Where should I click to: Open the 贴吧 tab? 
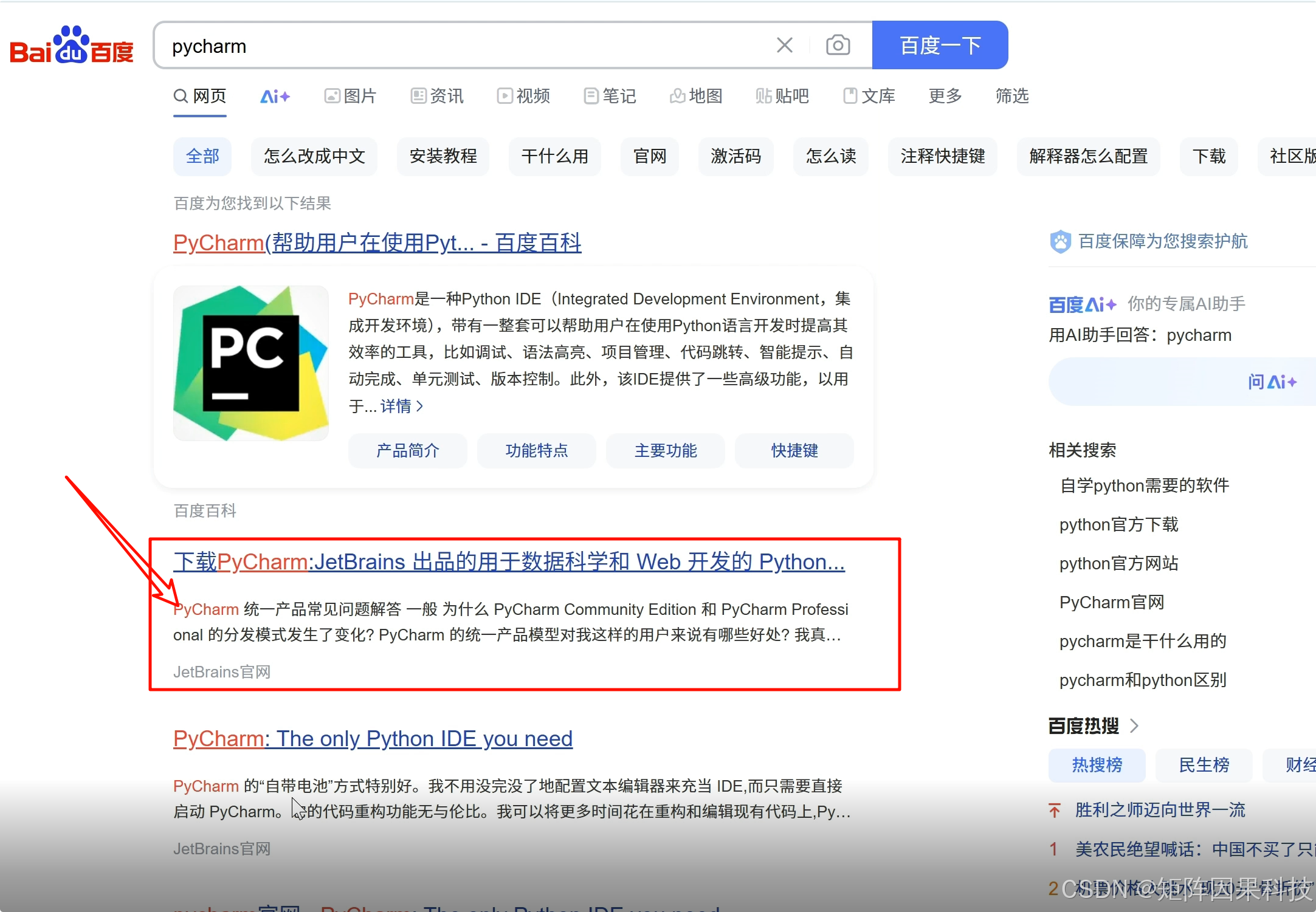click(x=782, y=96)
